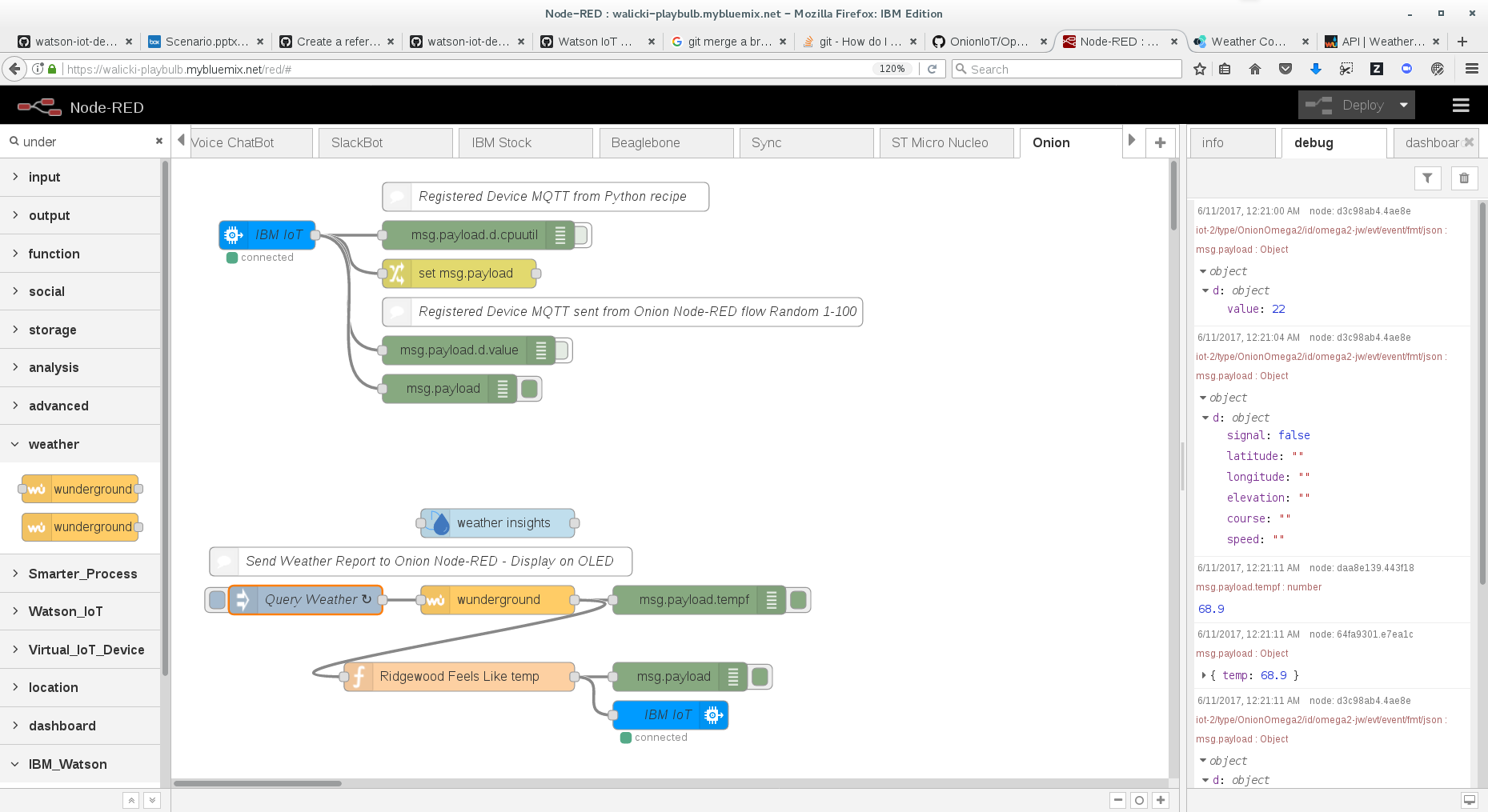Reload the page in Firefox
The image size is (1488, 812).
coord(932,70)
